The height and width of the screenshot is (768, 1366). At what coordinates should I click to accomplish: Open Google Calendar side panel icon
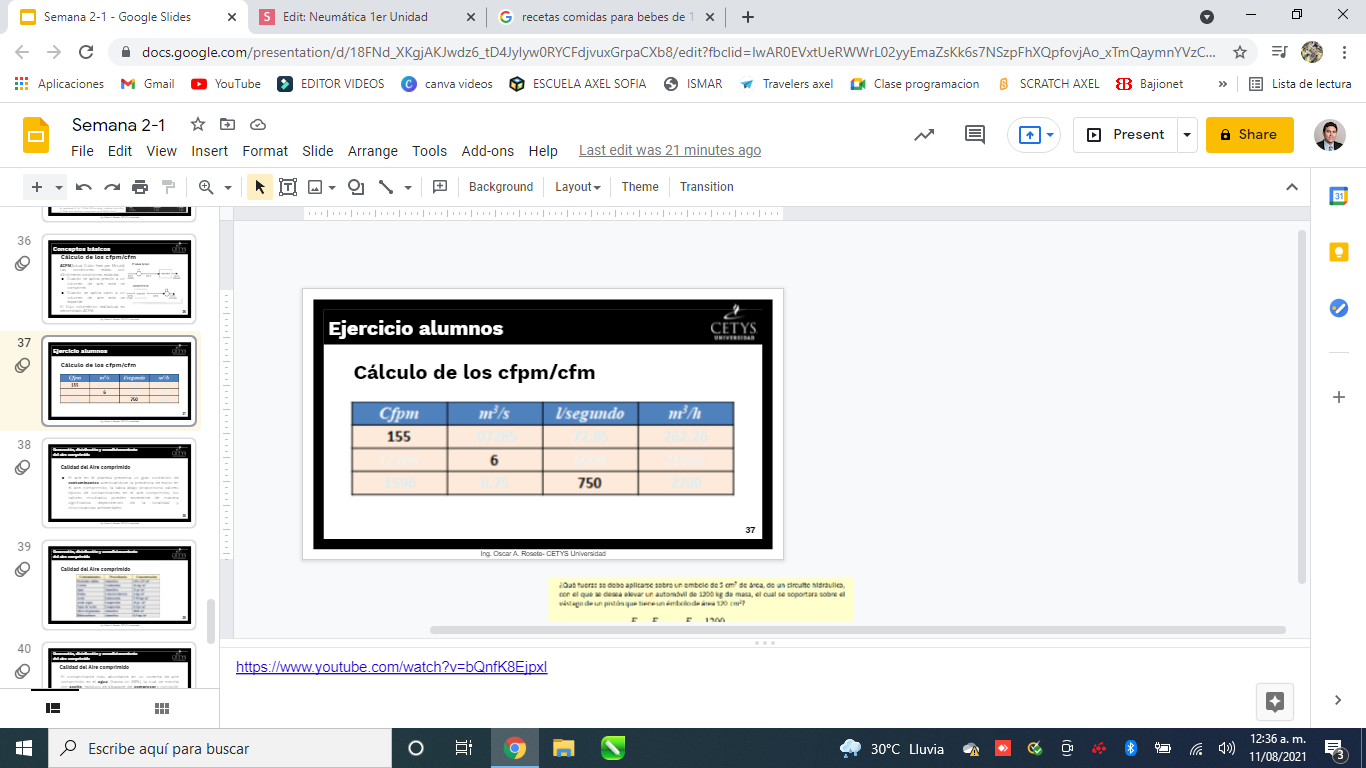coord(1338,197)
